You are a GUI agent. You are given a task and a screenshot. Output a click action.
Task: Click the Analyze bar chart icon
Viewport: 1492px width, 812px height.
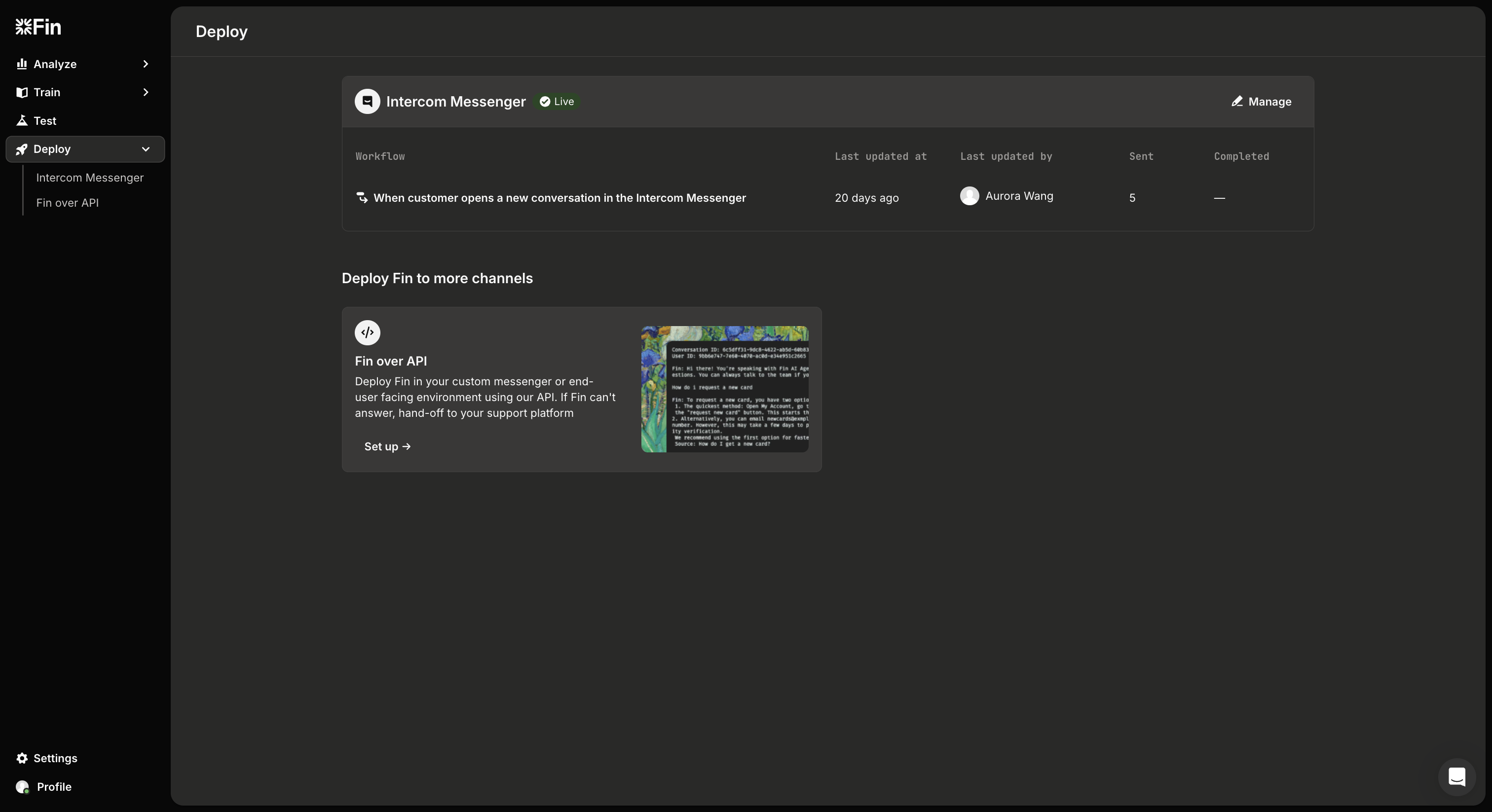click(22, 64)
